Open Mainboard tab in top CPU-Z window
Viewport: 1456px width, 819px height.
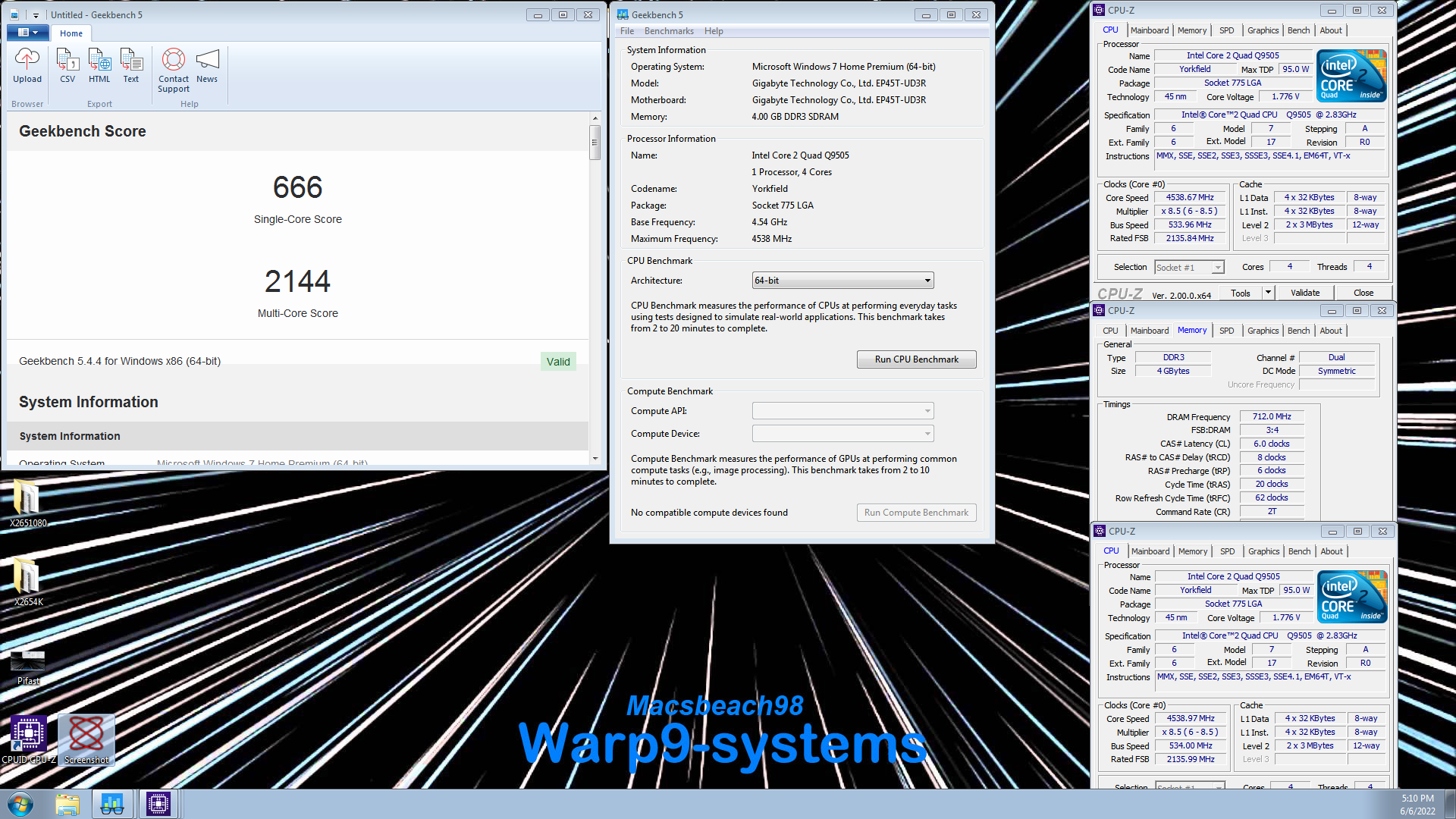[1149, 30]
